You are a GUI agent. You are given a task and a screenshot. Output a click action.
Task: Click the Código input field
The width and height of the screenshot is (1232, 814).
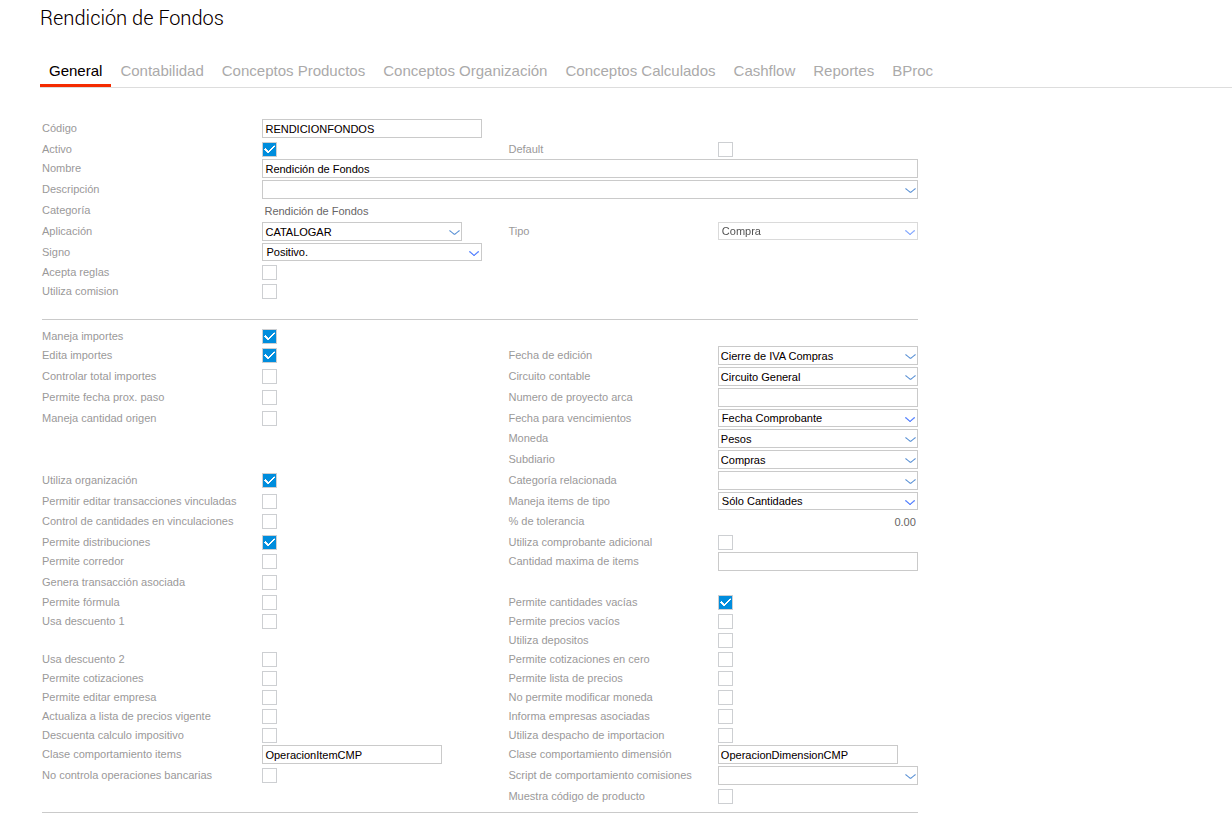pos(372,128)
